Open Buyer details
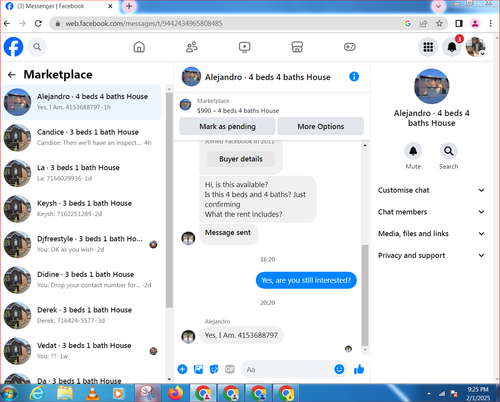Viewport: 500px width, 402px height. 241,159
